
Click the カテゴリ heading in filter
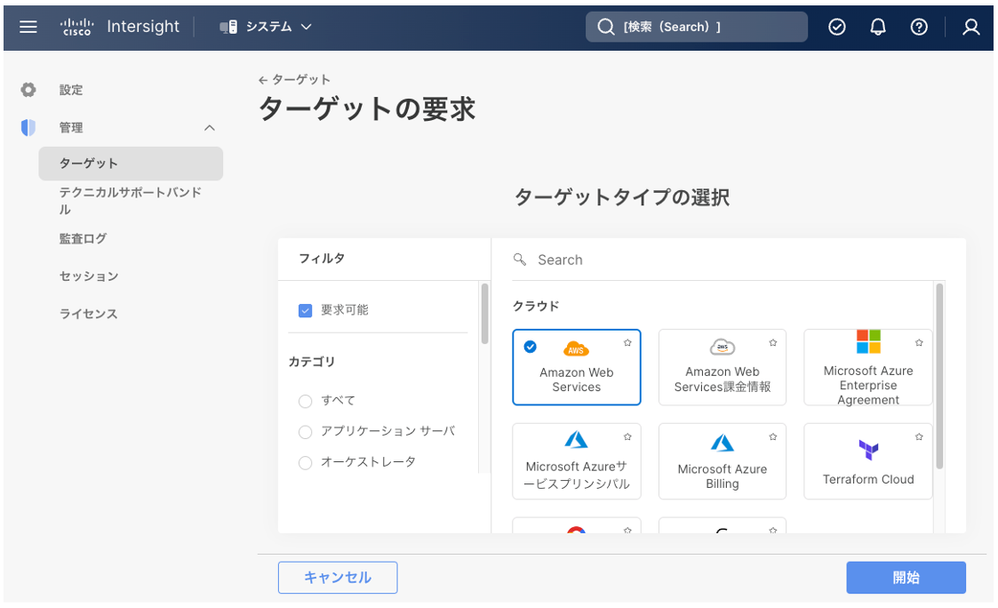311,362
